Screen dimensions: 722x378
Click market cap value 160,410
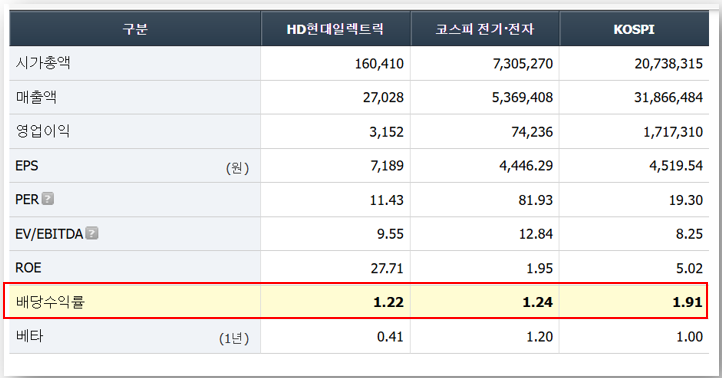point(379,64)
